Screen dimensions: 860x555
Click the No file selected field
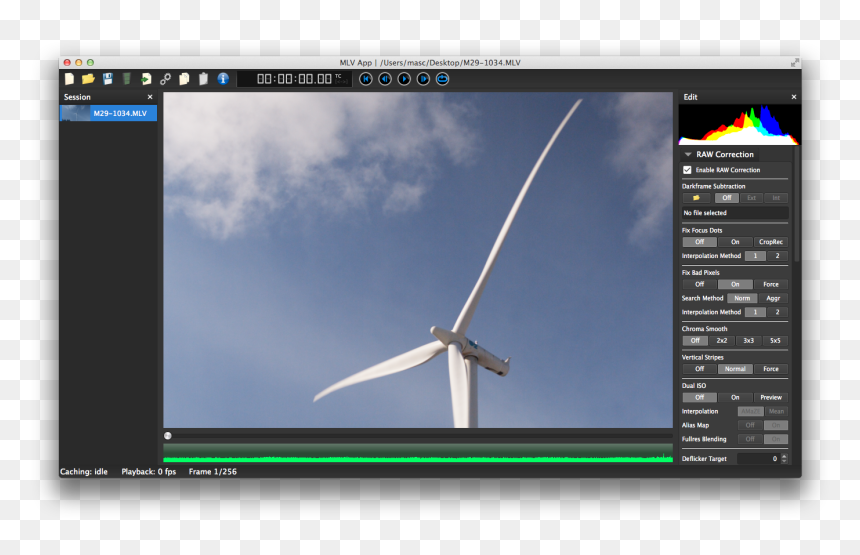tap(735, 213)
